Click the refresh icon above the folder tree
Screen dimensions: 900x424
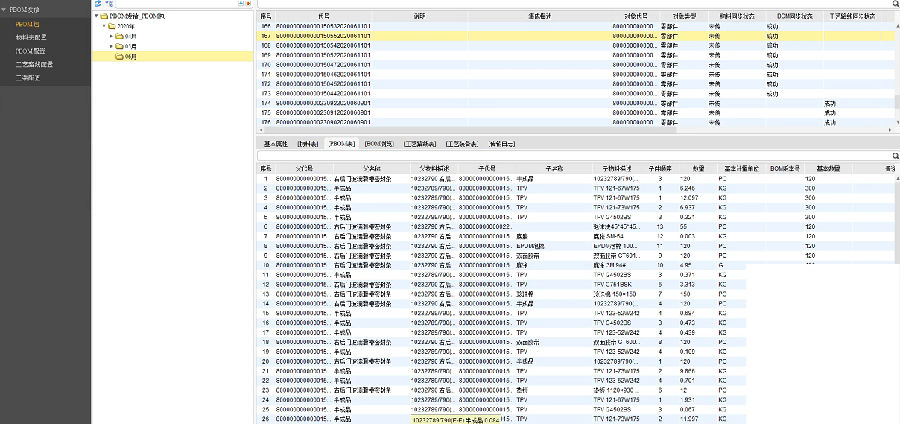click(x=98, y=5)
